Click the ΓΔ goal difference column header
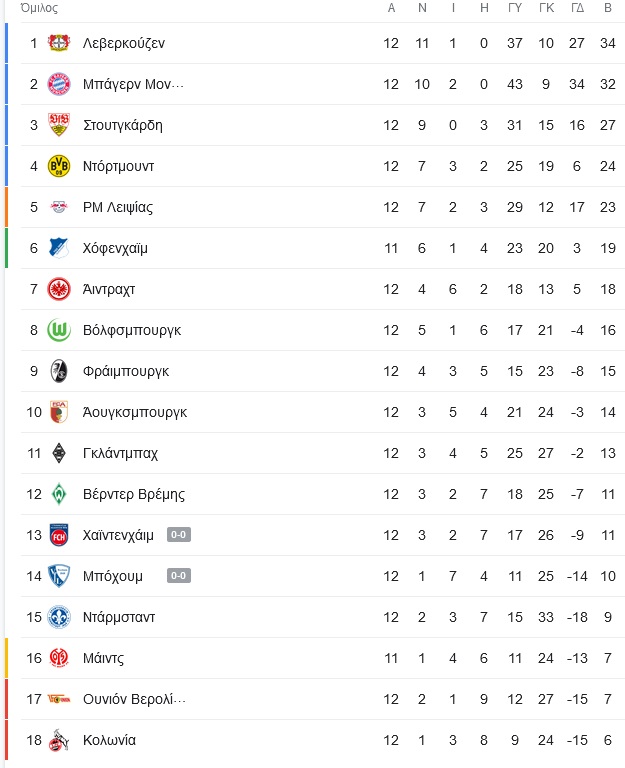625x768 pixels. tap(577, 8)
